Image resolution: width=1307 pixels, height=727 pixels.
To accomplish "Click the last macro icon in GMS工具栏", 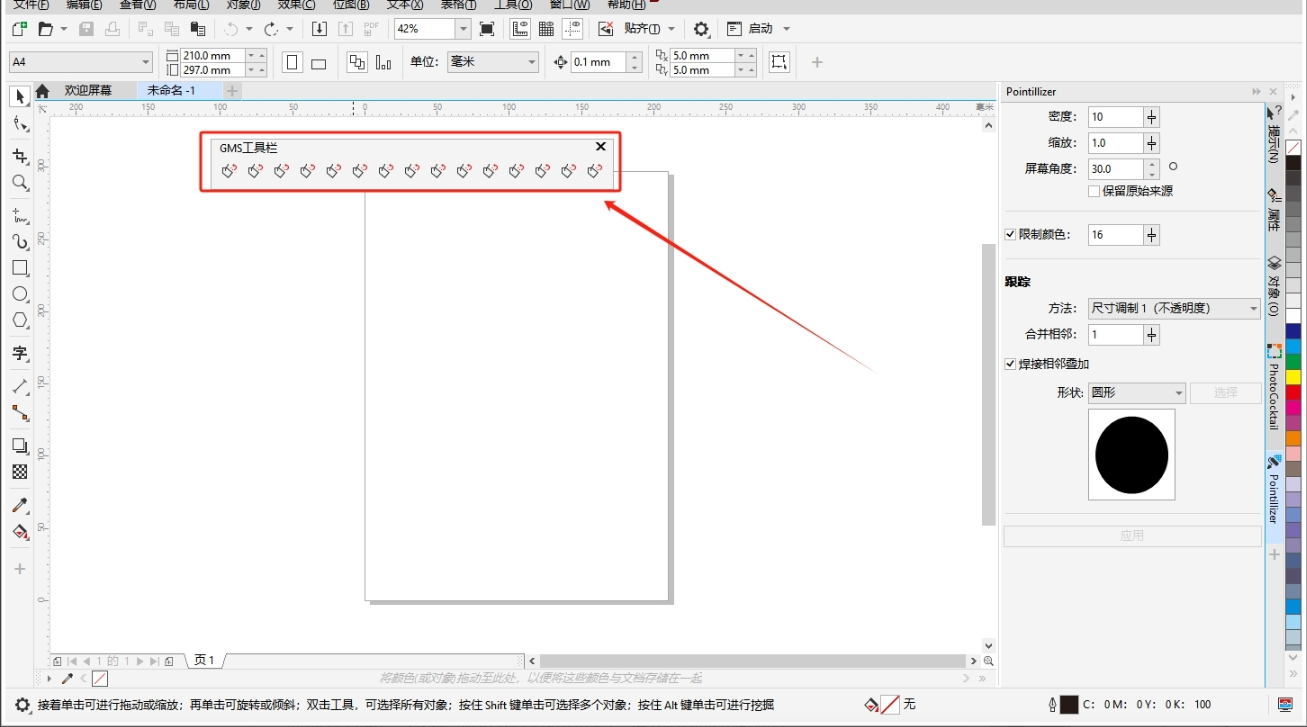I will tap(594, 171).
